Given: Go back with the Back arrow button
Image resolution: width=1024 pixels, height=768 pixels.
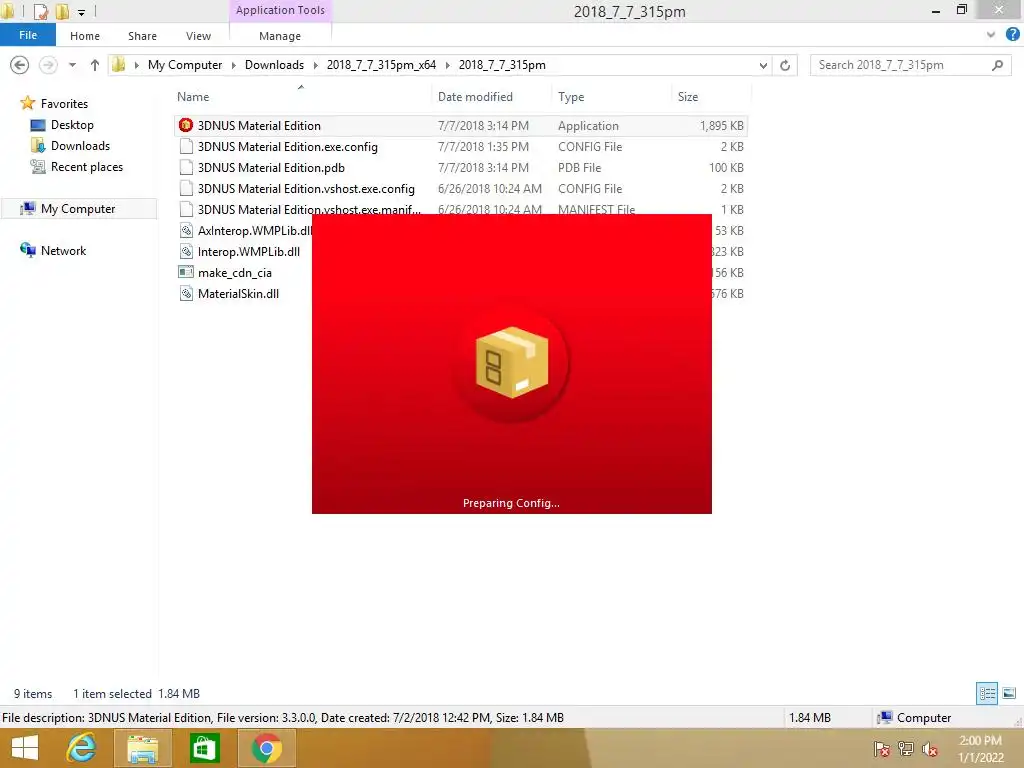Looking at the screenshot, I should pos(20,65).
